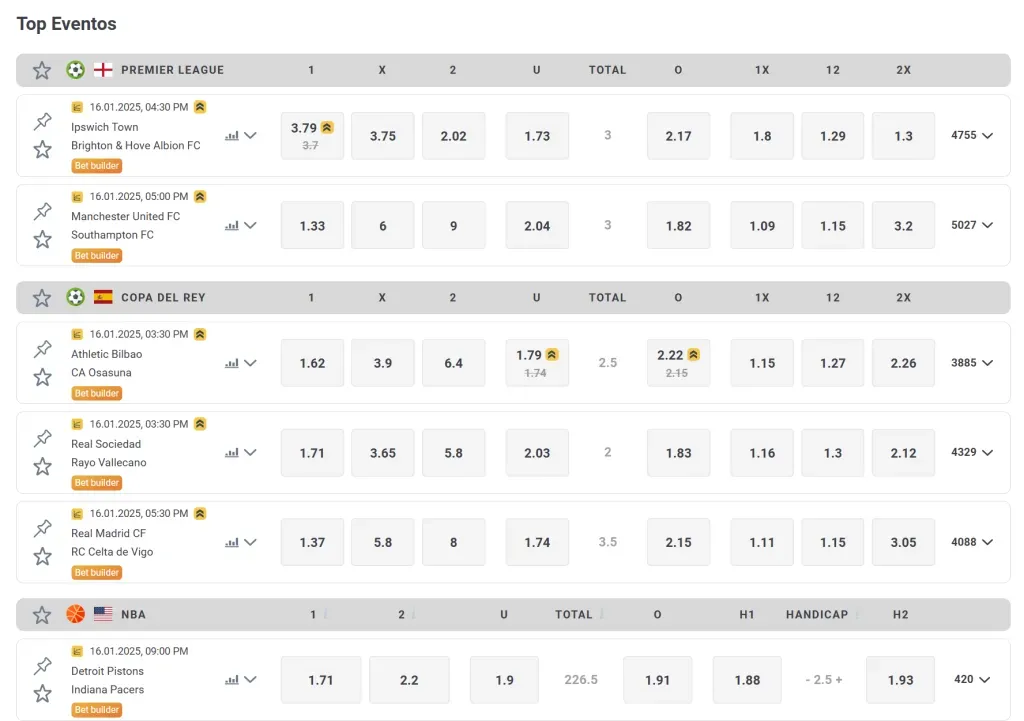1024x721 pixels.
Task: Click the Spain flag icon for Copa del Rey
Action: (x=103, y=297)
